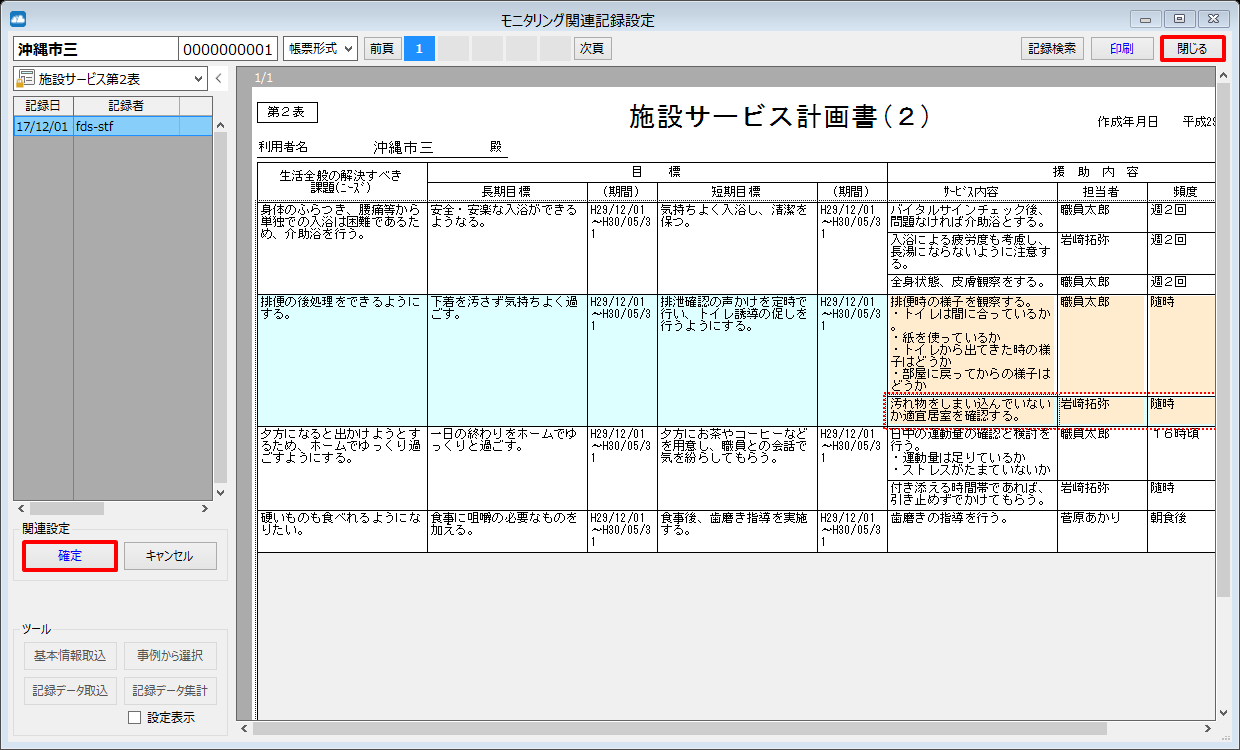Go to previous page with 前頁
The height and width of the screenshot is (750, 1240).
click(x=381, y=48)
